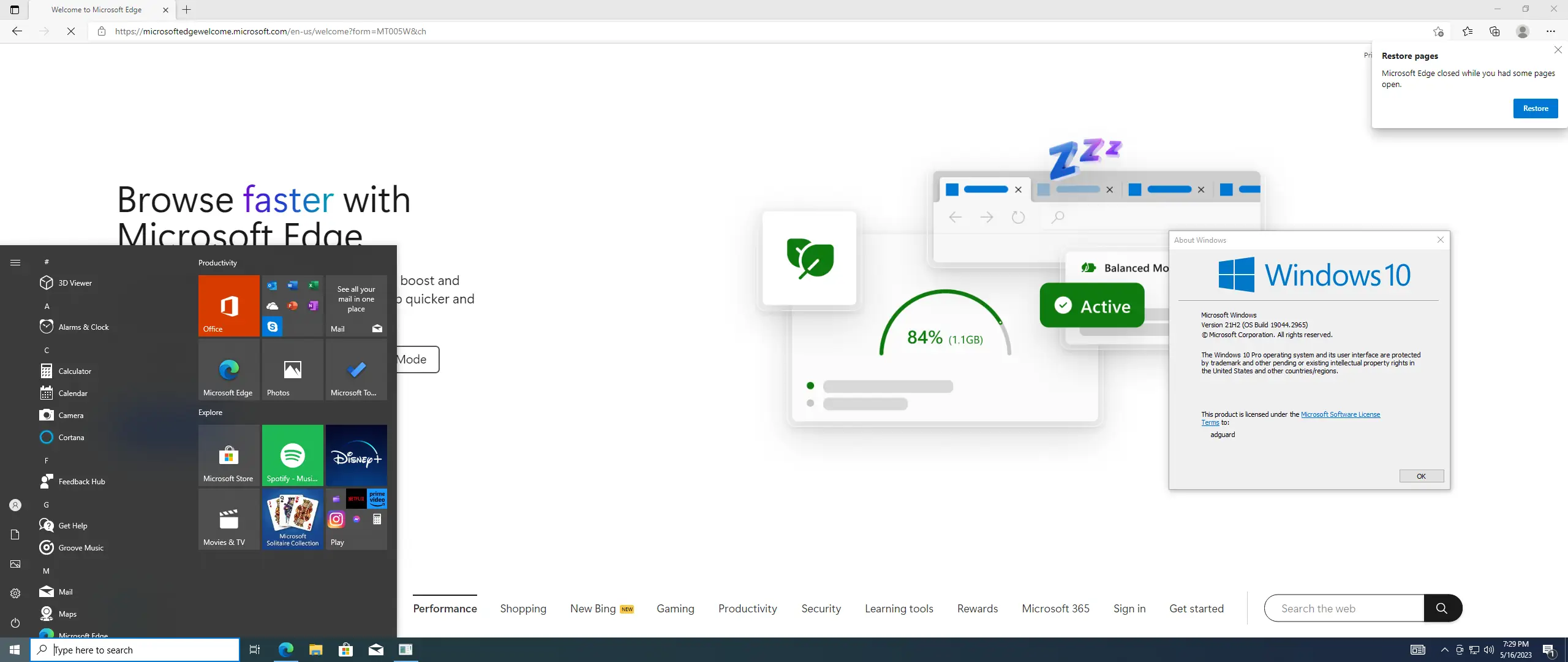1568x662 pixels.
Task: Click the Search the web field
Action: point(1344,609)
